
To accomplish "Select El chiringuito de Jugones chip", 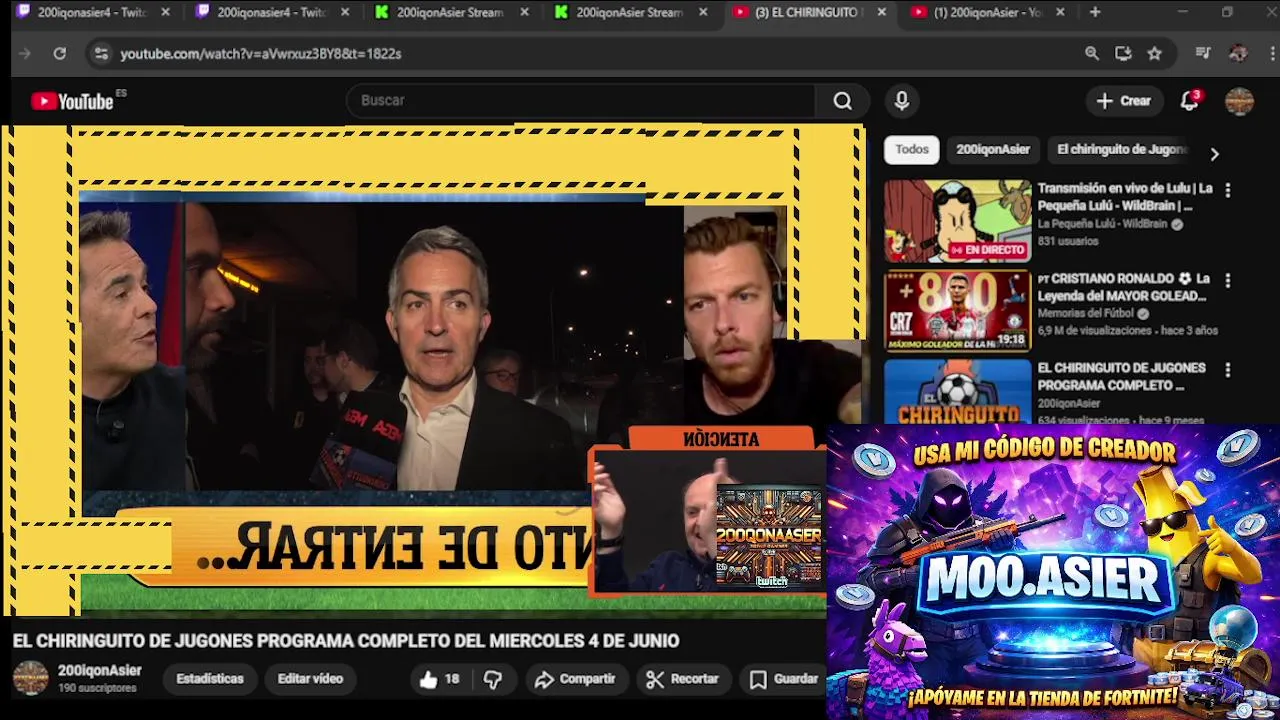I will click(x=1121, y=150).
